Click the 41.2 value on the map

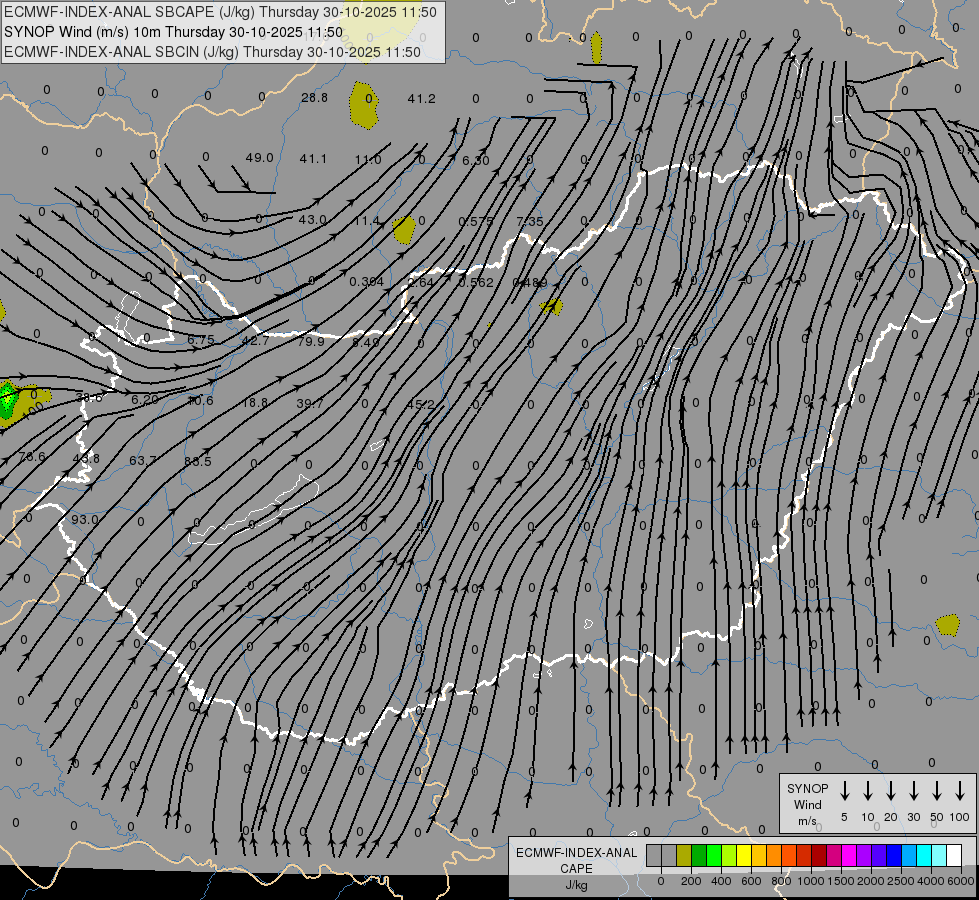[421, 99]
